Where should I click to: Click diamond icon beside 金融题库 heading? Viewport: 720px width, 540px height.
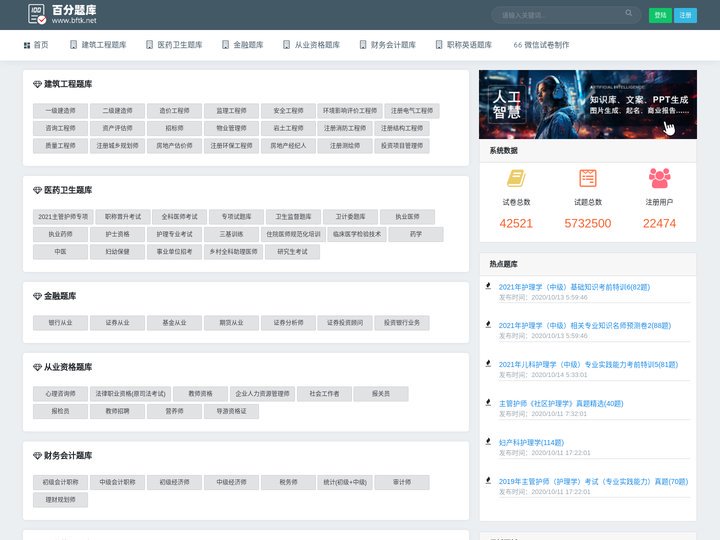(x=37, y=296)
